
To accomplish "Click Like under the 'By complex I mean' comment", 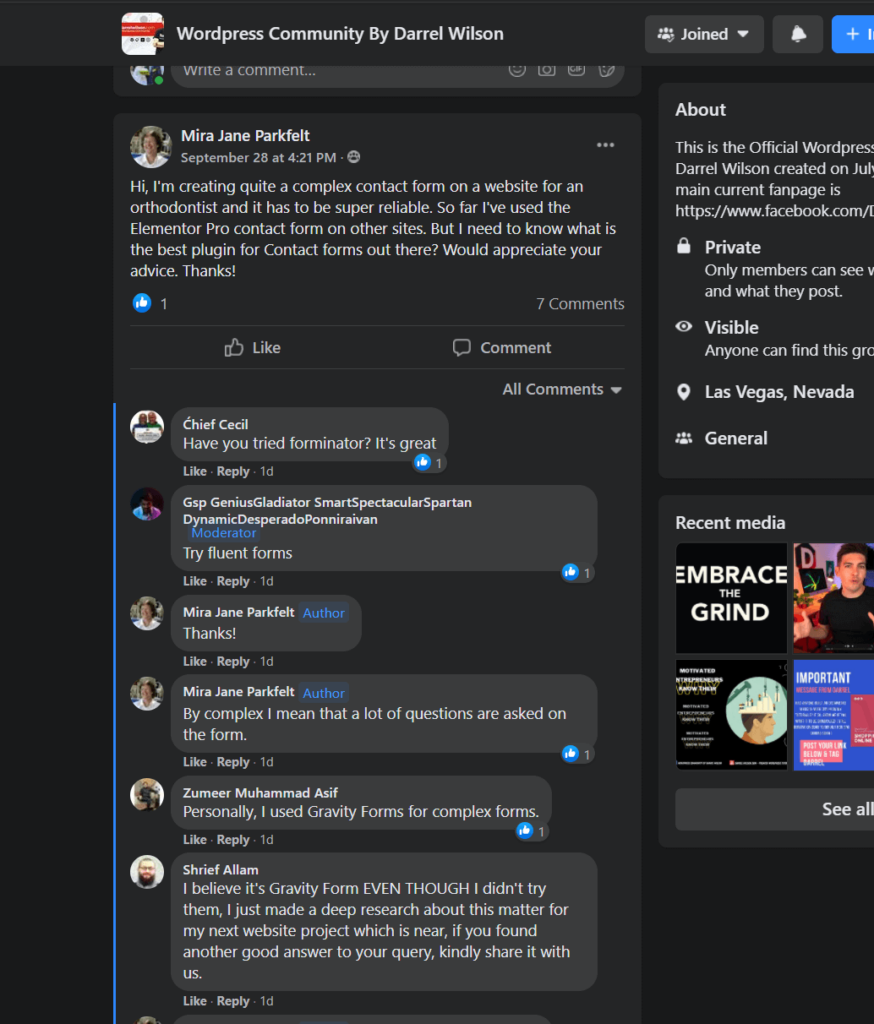I will point(195,761).
